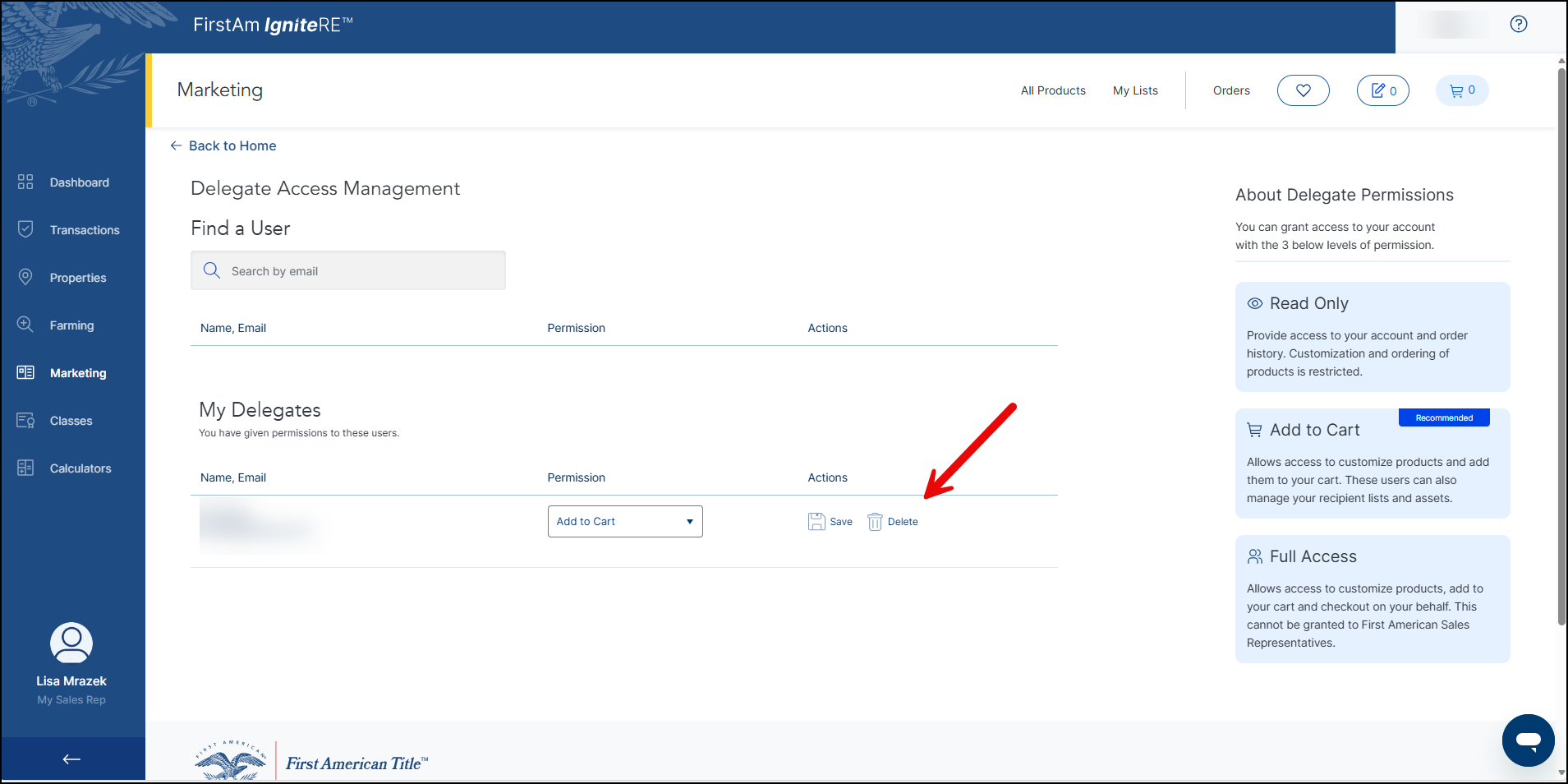Image resolution: width=1568 pixels, height=784 pixels.
Task: Expand the Add to Cart permission dropdown
Action: [624, 522]
